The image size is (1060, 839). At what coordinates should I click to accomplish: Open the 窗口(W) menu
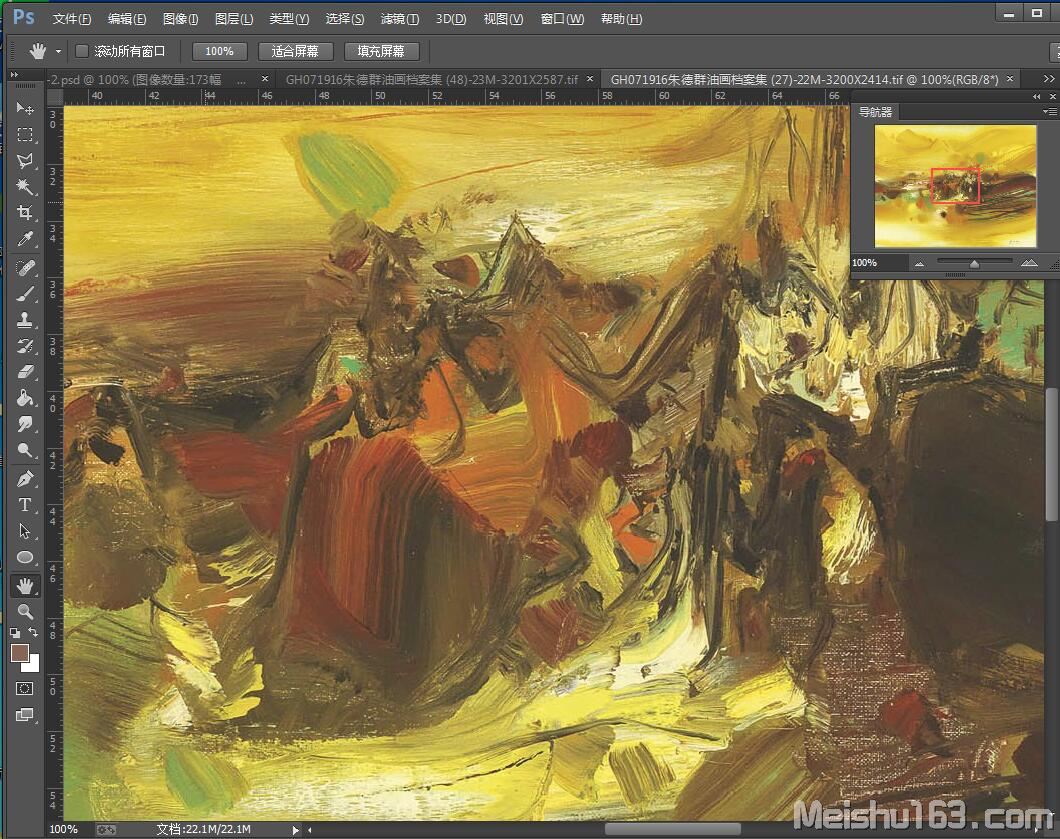pyautogui.click(x=562, y=19)
